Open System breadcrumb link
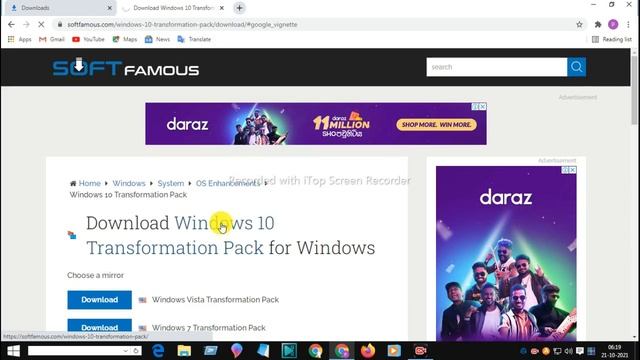The height and width of the screenshot is (360, 640). 171,183
